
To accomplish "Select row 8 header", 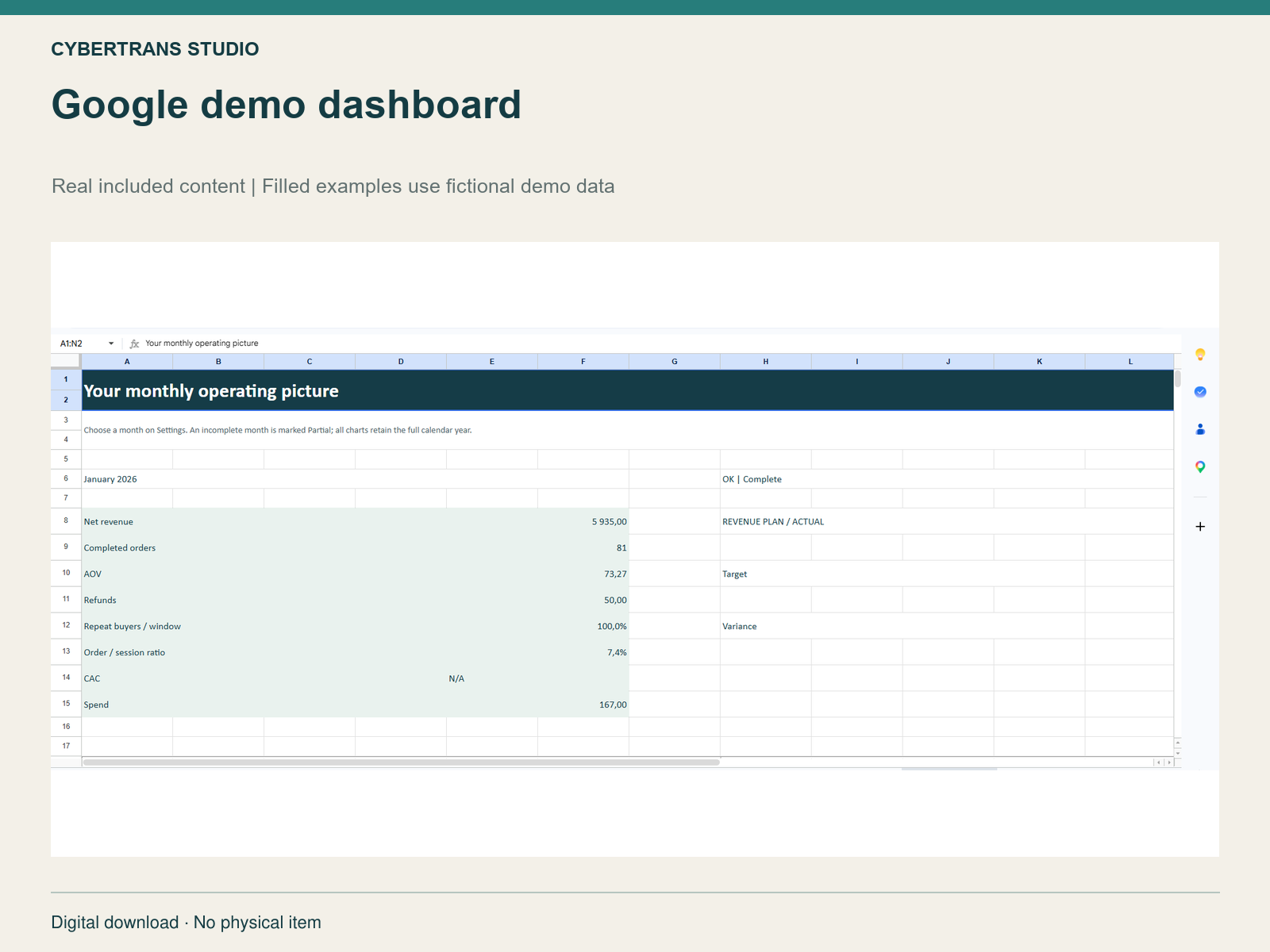I will [66, 521].
